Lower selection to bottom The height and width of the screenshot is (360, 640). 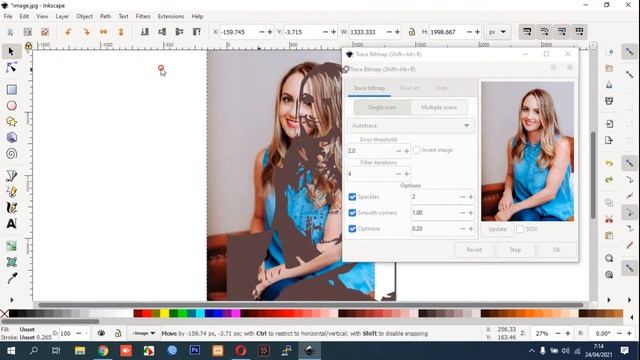click(144, 32)
